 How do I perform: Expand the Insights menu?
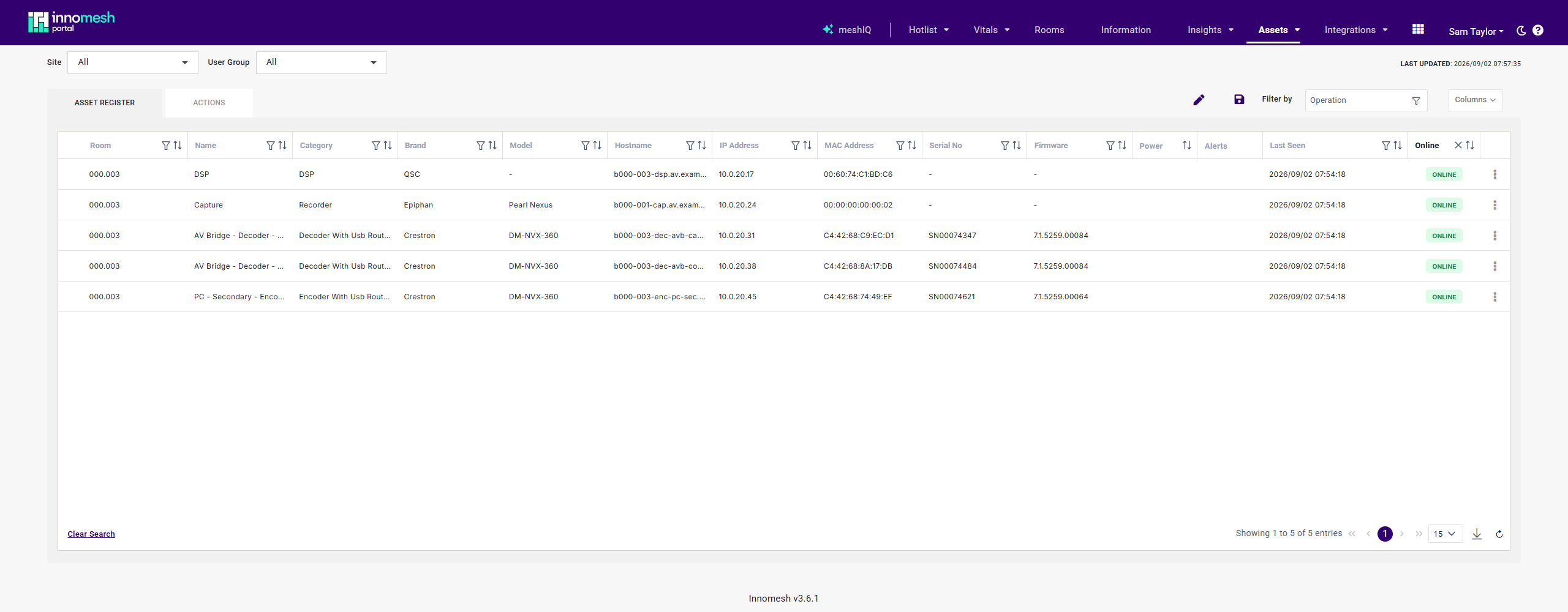pyautogui.click(x=1210, y=30)
